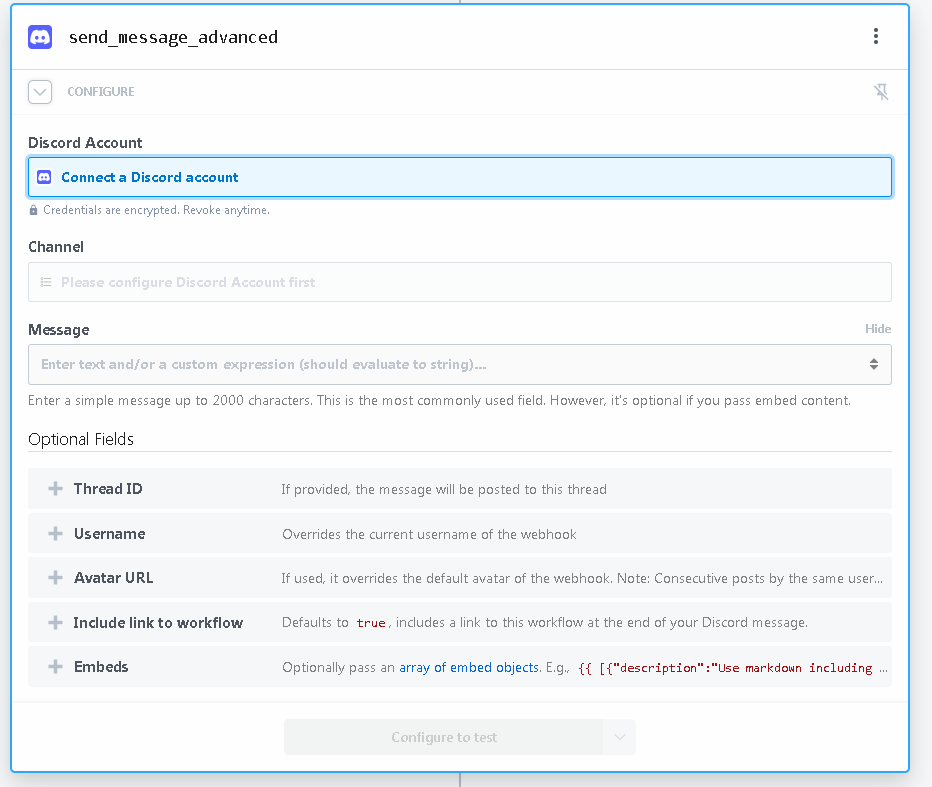This screenshot has width=932, height=787.
Task: Click the Discord Account label
Action: tap(85, 143)
